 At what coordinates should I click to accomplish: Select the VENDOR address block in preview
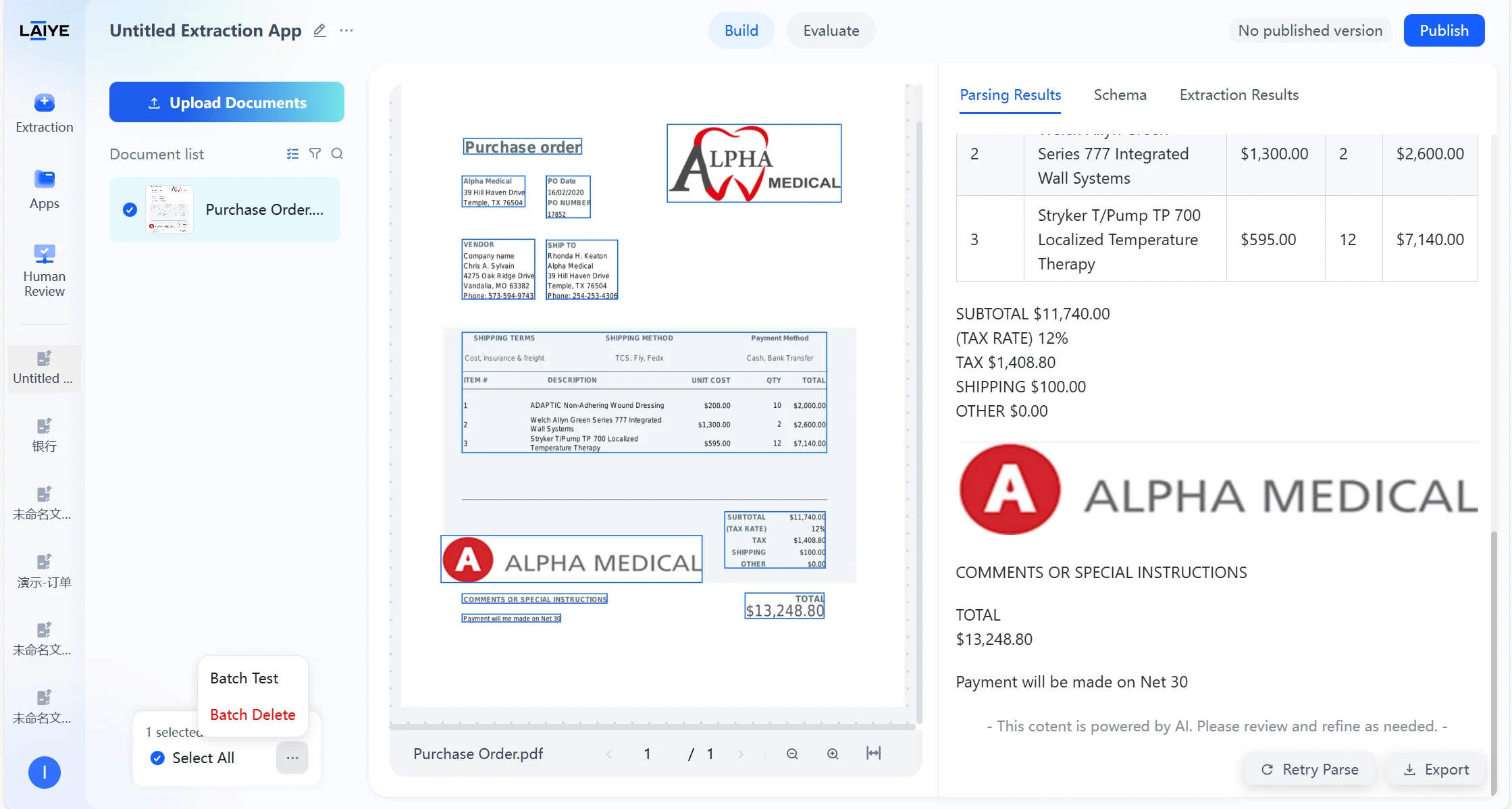(x=498, y=269)
